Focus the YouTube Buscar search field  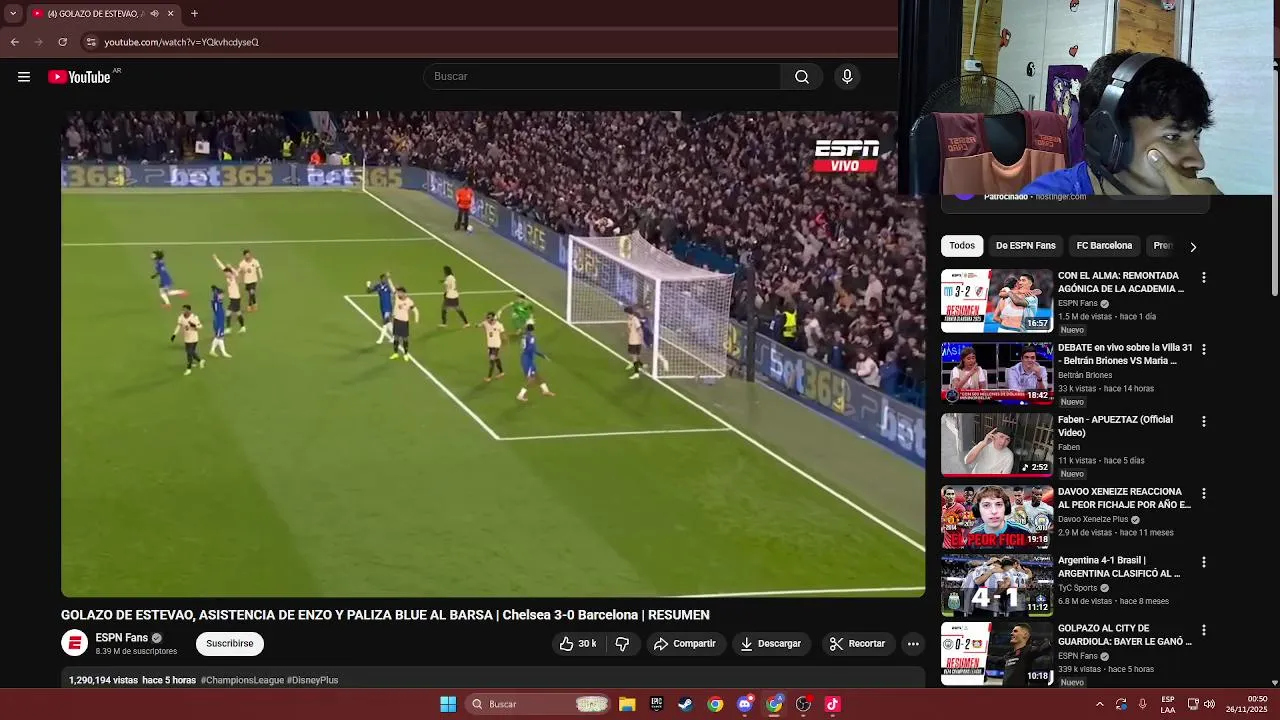coord(603,77)
